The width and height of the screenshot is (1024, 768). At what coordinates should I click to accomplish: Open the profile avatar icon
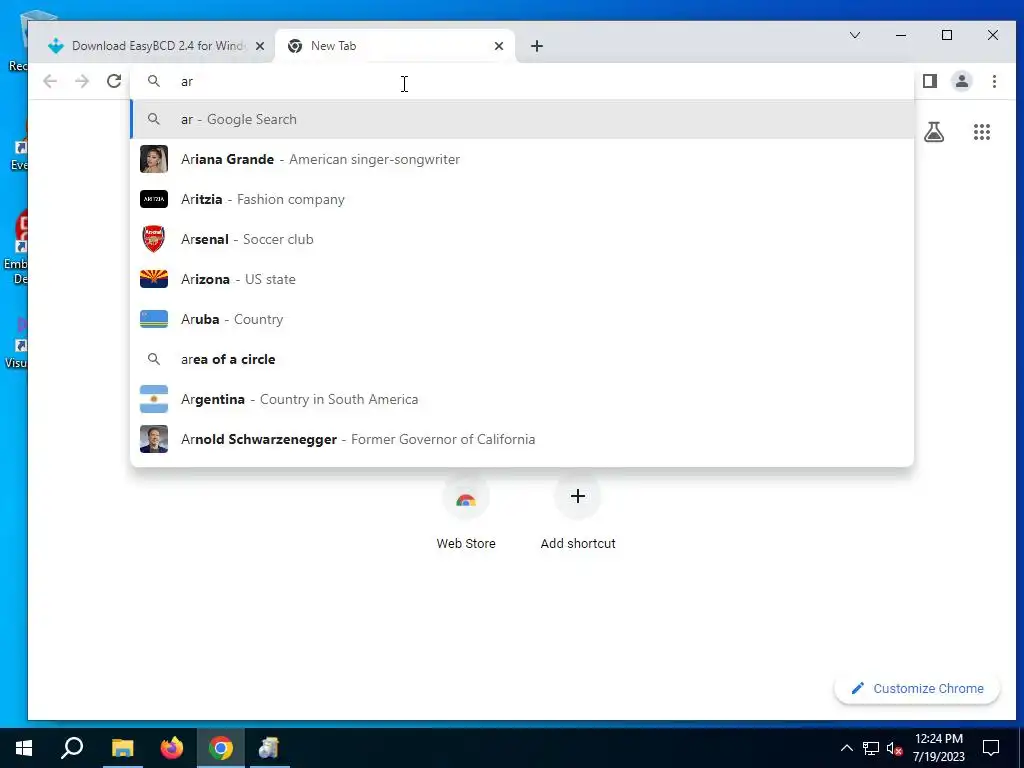click(x=962, y=81)
